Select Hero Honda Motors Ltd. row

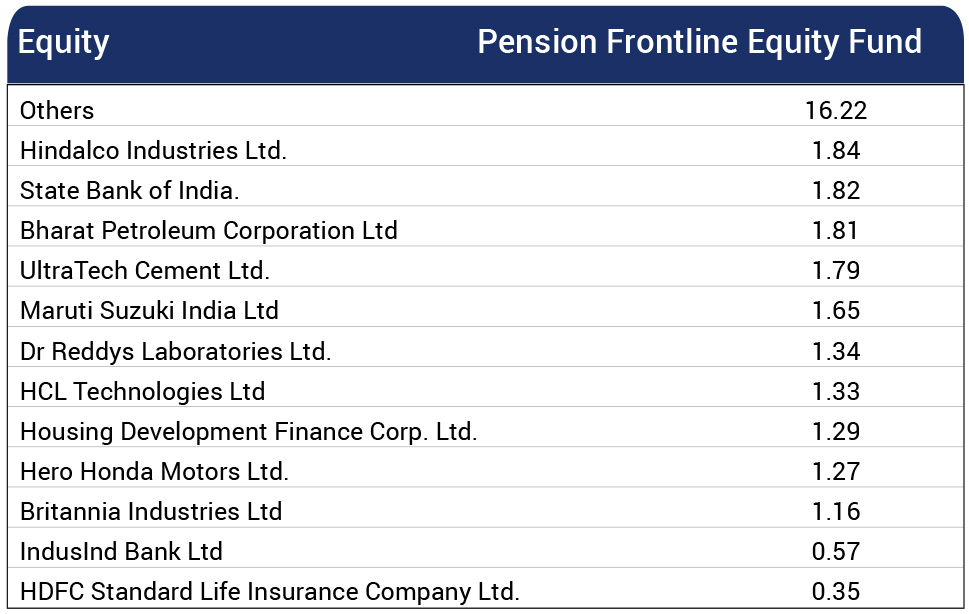(x=485, y=472)
